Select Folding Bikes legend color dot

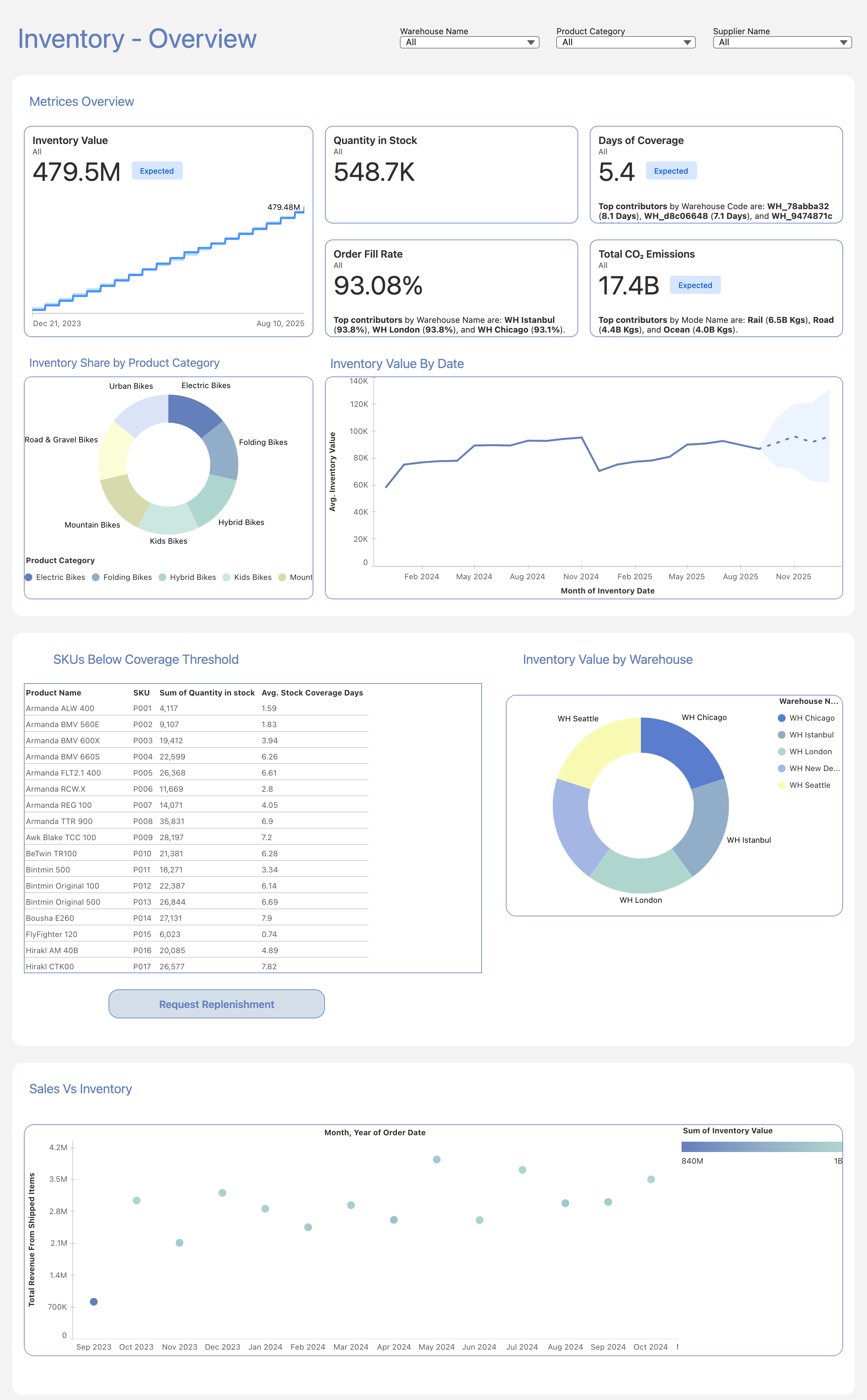tap(96, 577)
